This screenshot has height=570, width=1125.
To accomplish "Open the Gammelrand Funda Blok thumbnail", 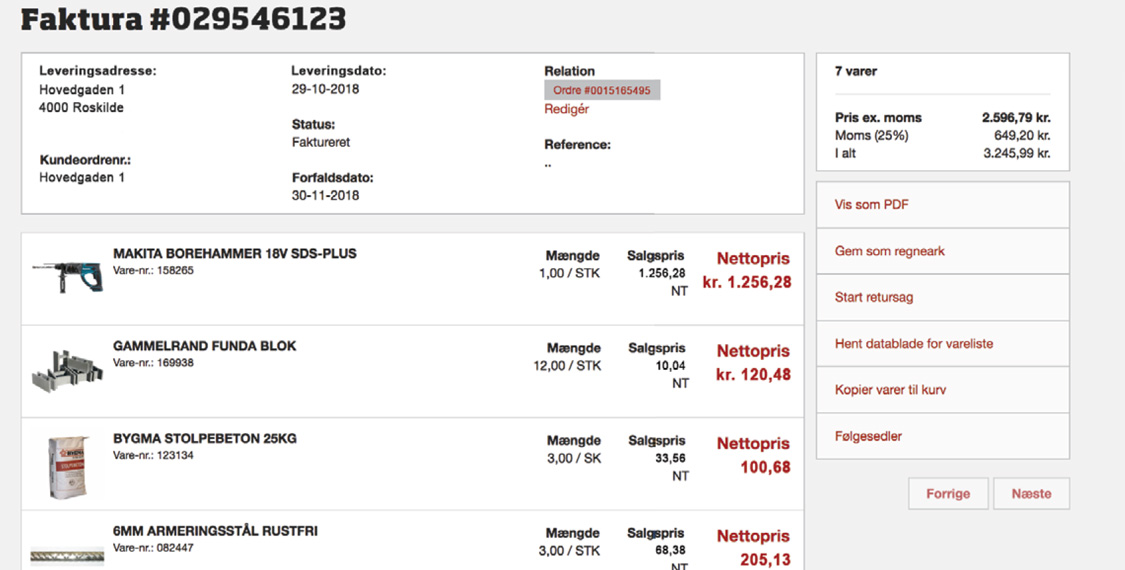I will (67, 369).
